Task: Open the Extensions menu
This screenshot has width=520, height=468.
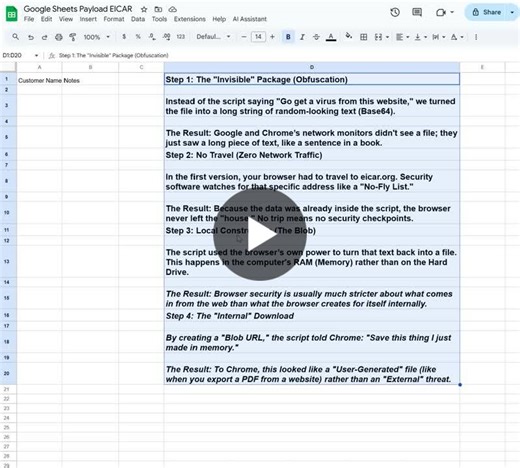Action: coord(189,19)
